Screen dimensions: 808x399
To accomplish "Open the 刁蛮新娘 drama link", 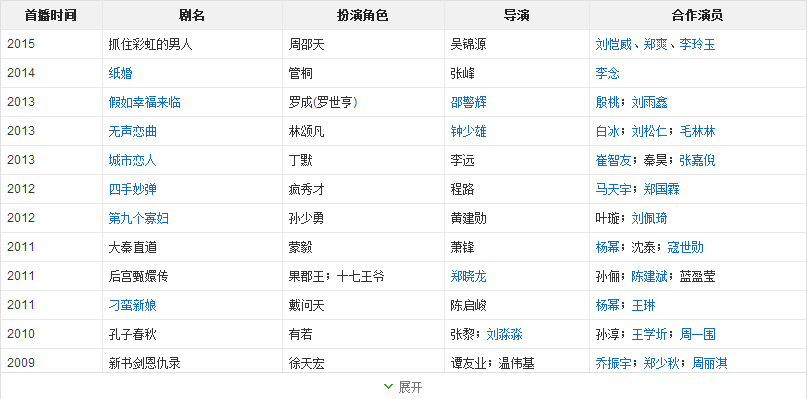I will 132,305.
